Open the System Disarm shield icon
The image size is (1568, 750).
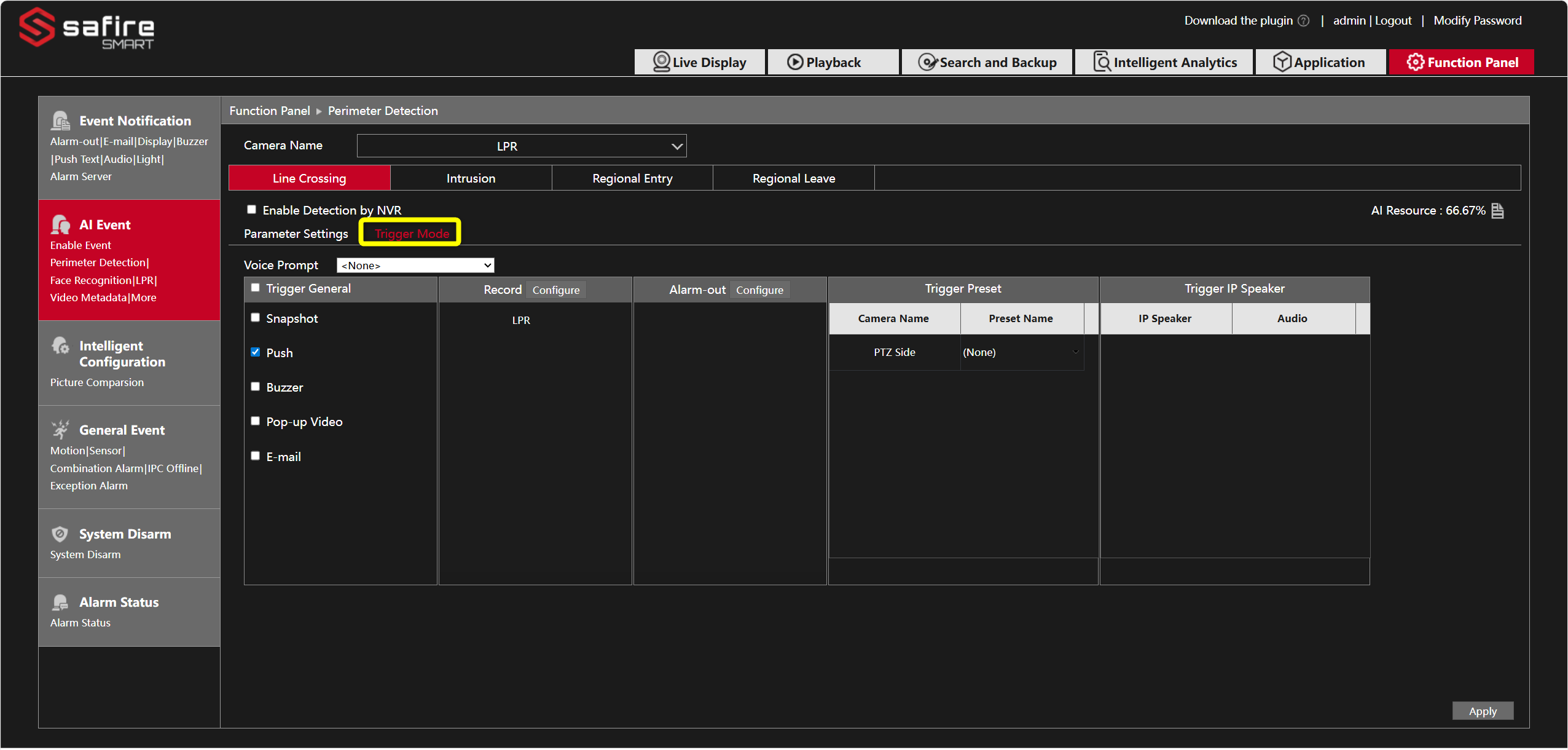[x=60, y=534]
